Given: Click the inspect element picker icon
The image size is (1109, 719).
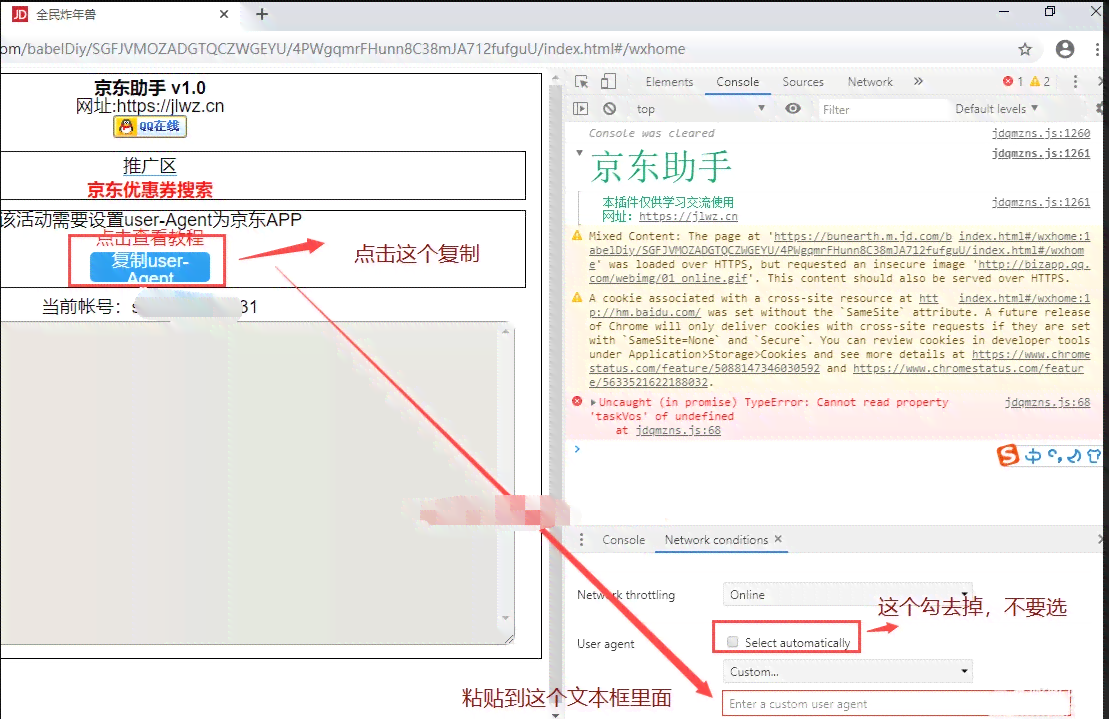Looking at the screenshot, I should point(581,82).
